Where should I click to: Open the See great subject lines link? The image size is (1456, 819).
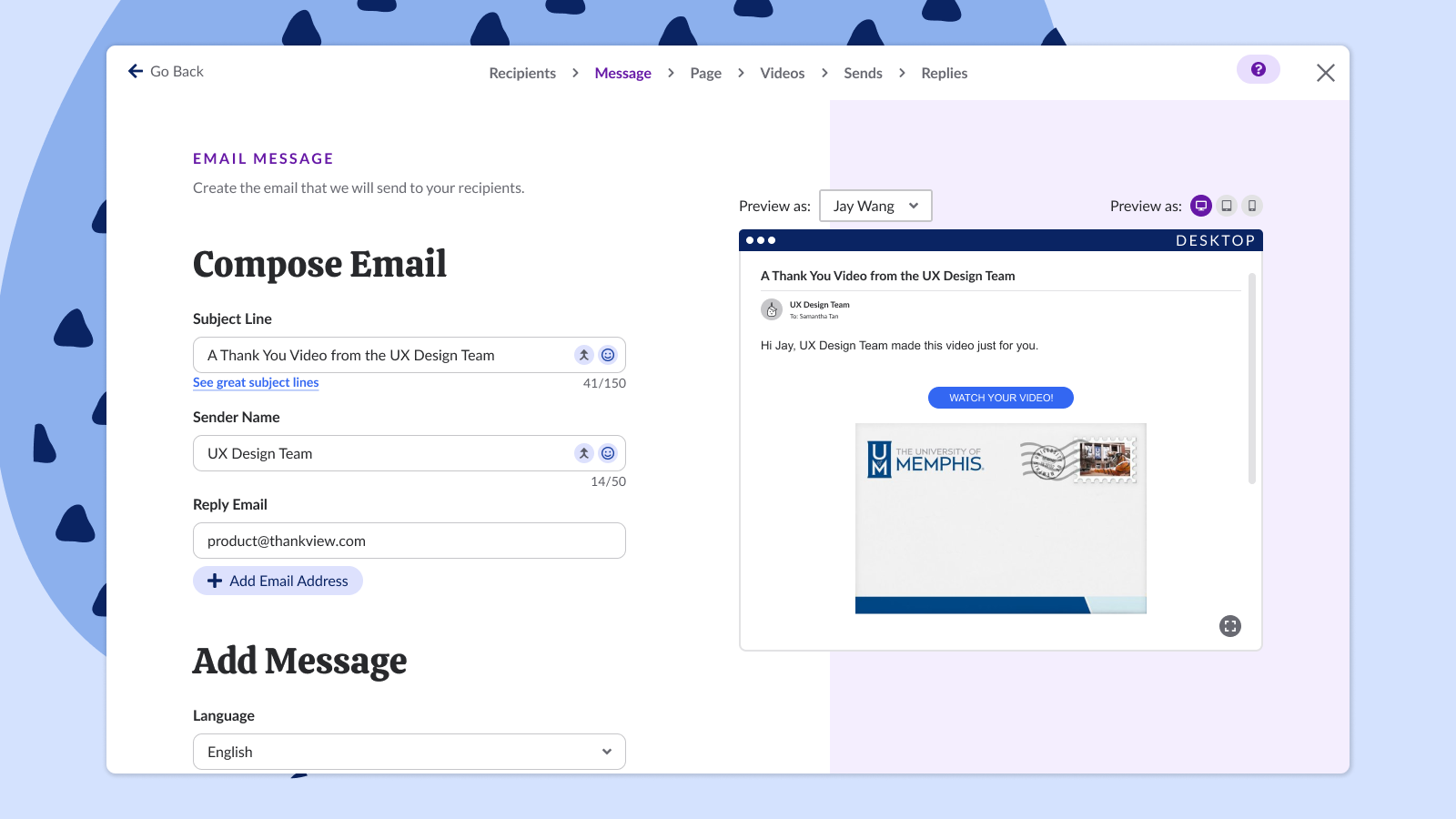[255, 382]
